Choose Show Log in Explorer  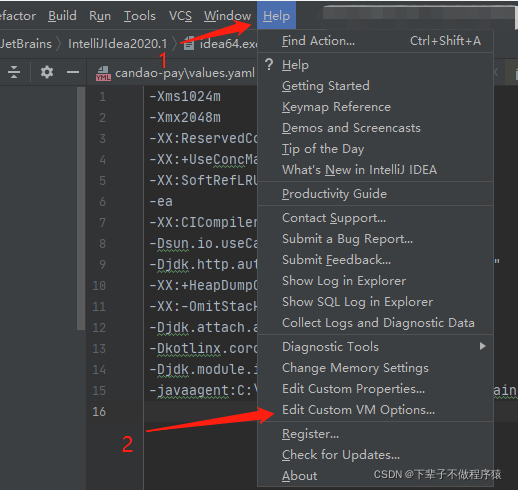(375, 281)
